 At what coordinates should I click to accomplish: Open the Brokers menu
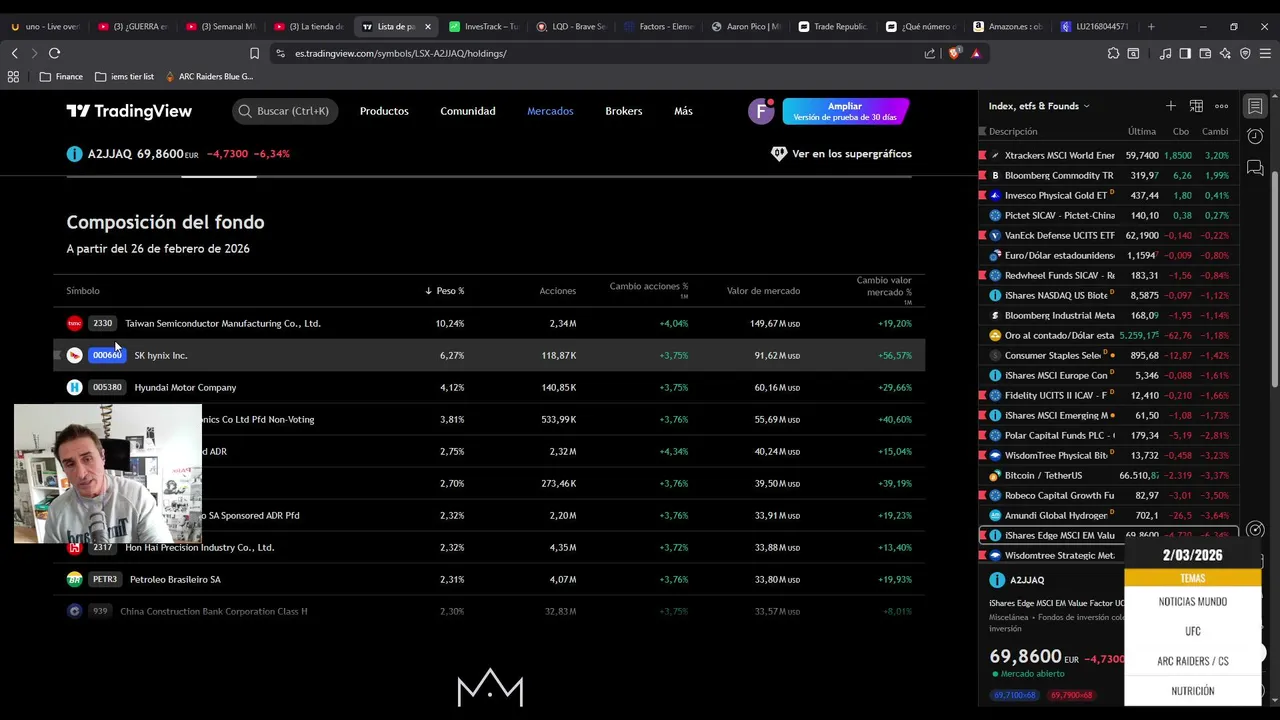pyautogui.click(x=623, y=111)
